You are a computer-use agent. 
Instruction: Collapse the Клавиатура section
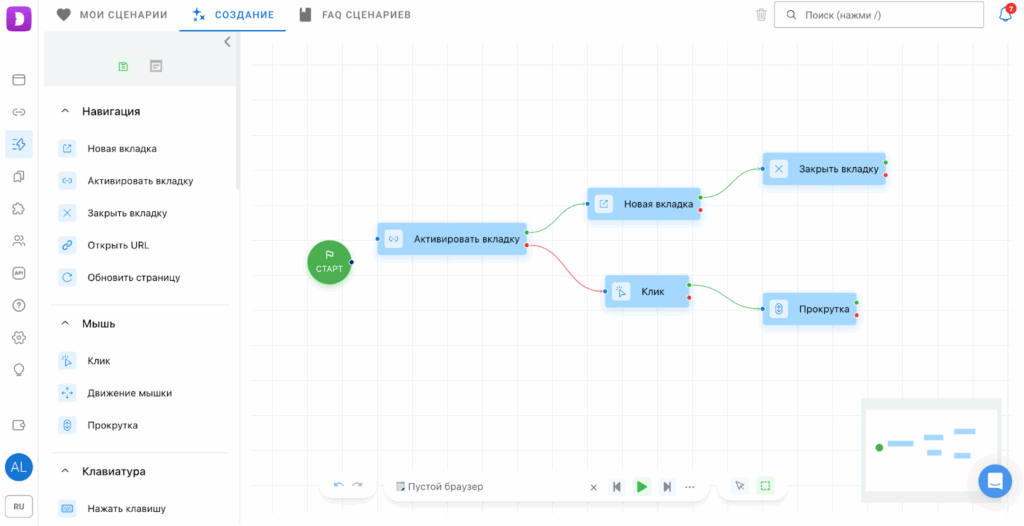pos(66,471)
